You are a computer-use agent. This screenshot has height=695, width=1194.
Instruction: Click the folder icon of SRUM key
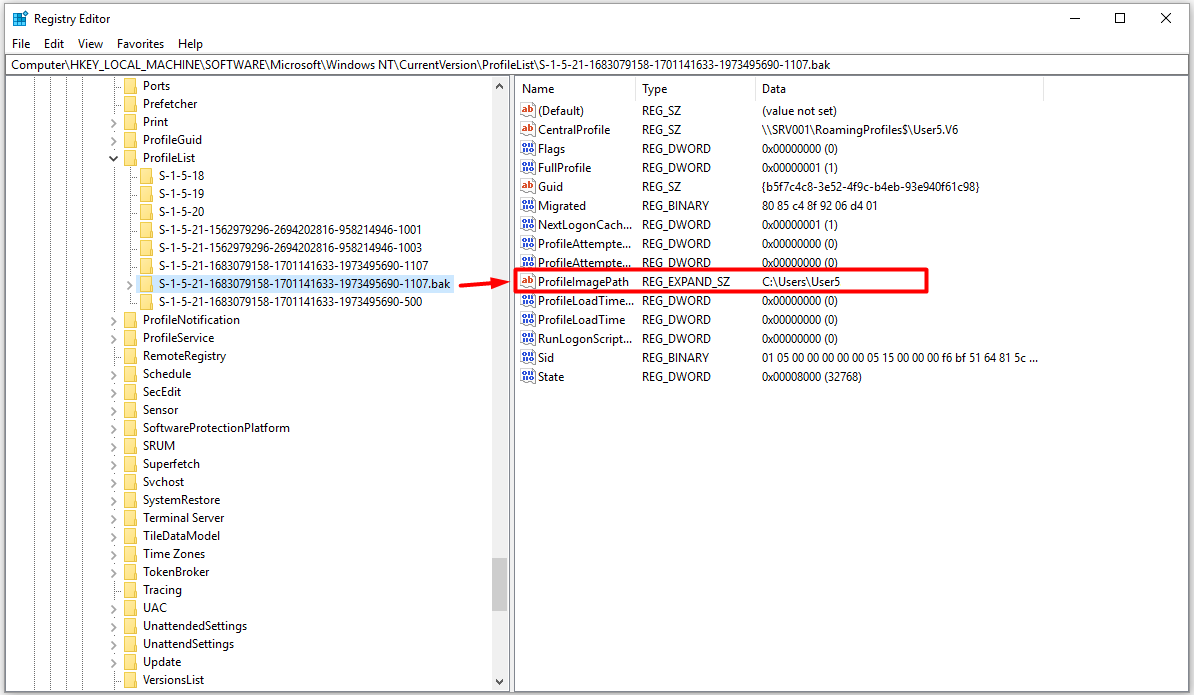pyautogui.click(x=130, y=446)
